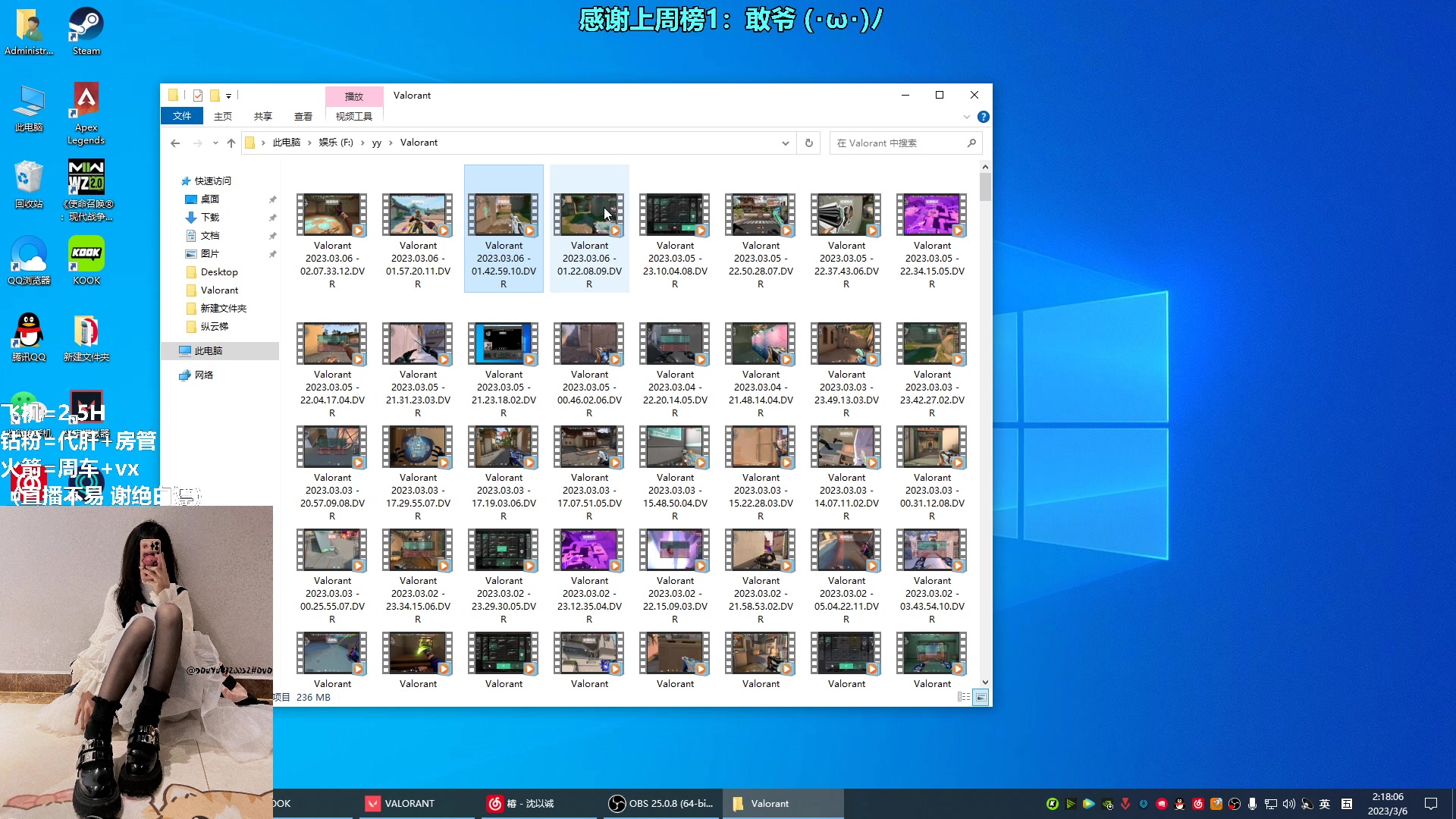Open address bar history dropdown
Image resolution: width=1456 pixels, height=819 pixels.
click(x=786, y=143)
